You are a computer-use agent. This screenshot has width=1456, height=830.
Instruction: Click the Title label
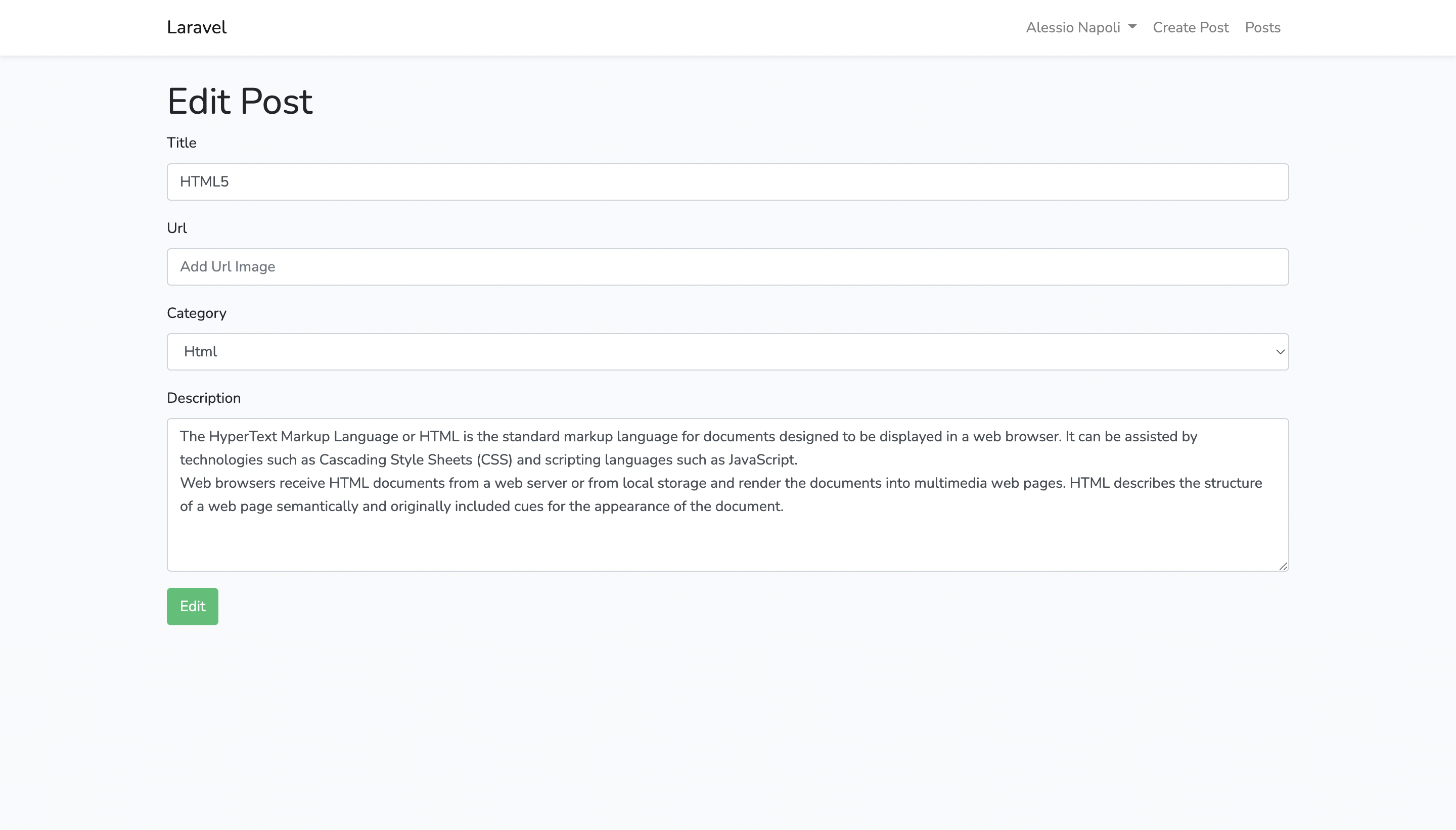181,143
